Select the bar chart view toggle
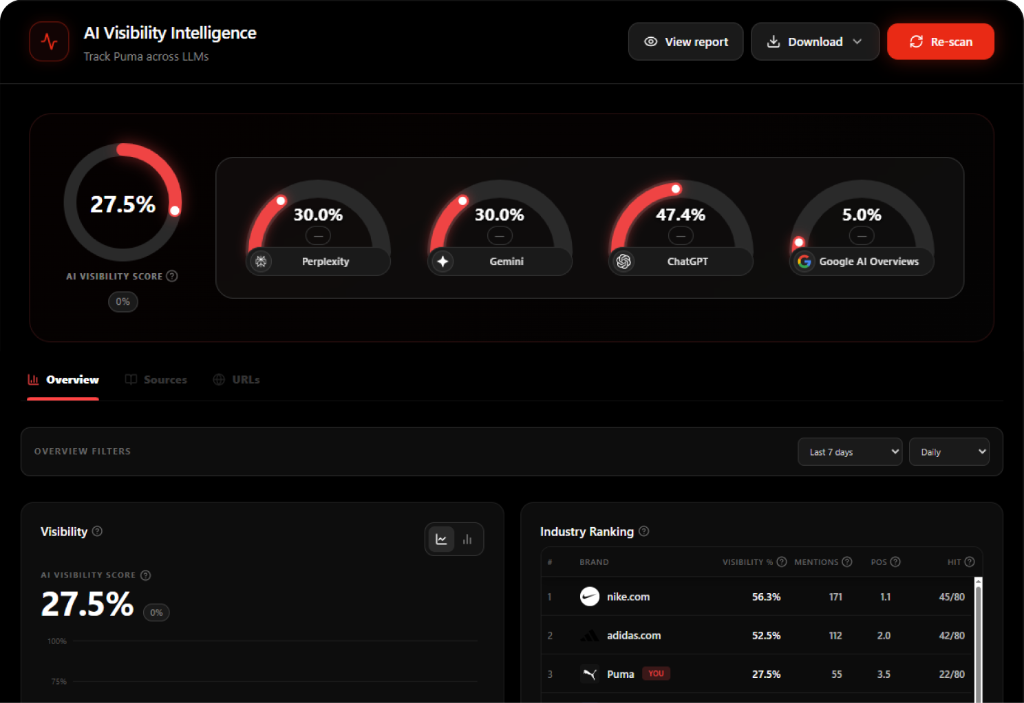 tap(467, 540)
